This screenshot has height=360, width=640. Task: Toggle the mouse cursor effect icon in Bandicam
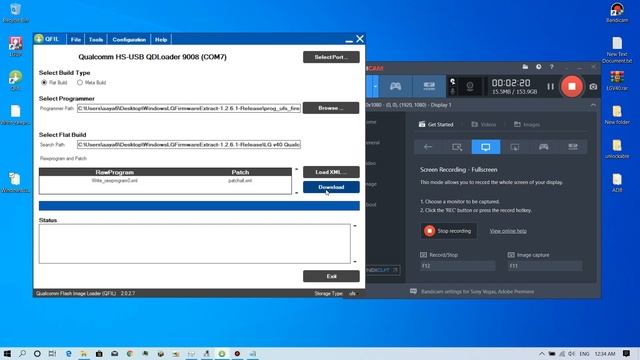453,82
